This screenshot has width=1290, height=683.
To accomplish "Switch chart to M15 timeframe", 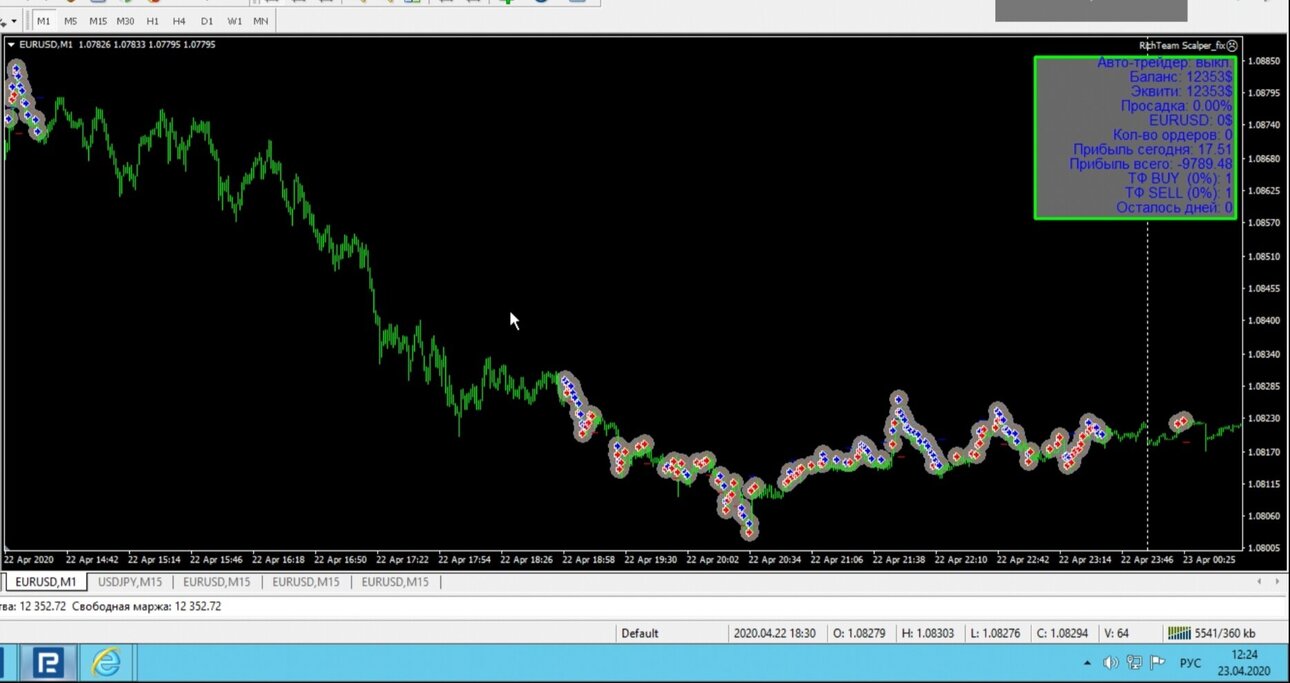I will [x=98, y=21].
